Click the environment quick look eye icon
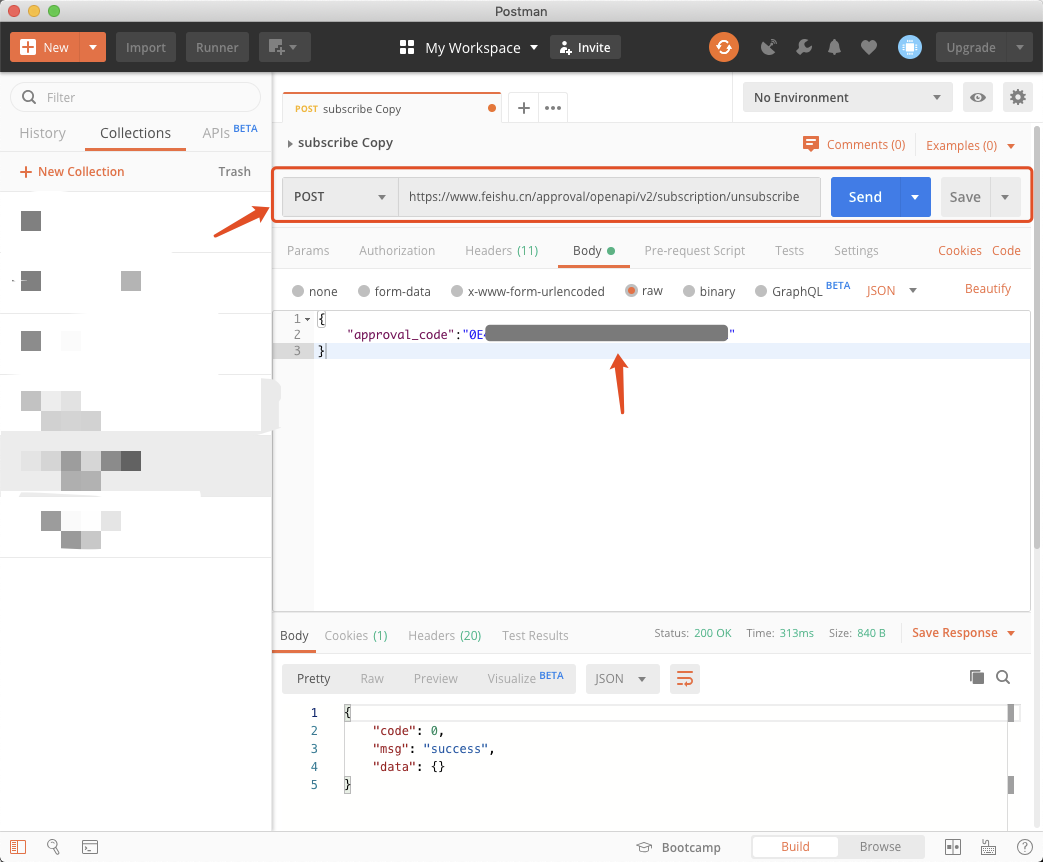This screenshot has height=862, width=1043. (978, 97)
